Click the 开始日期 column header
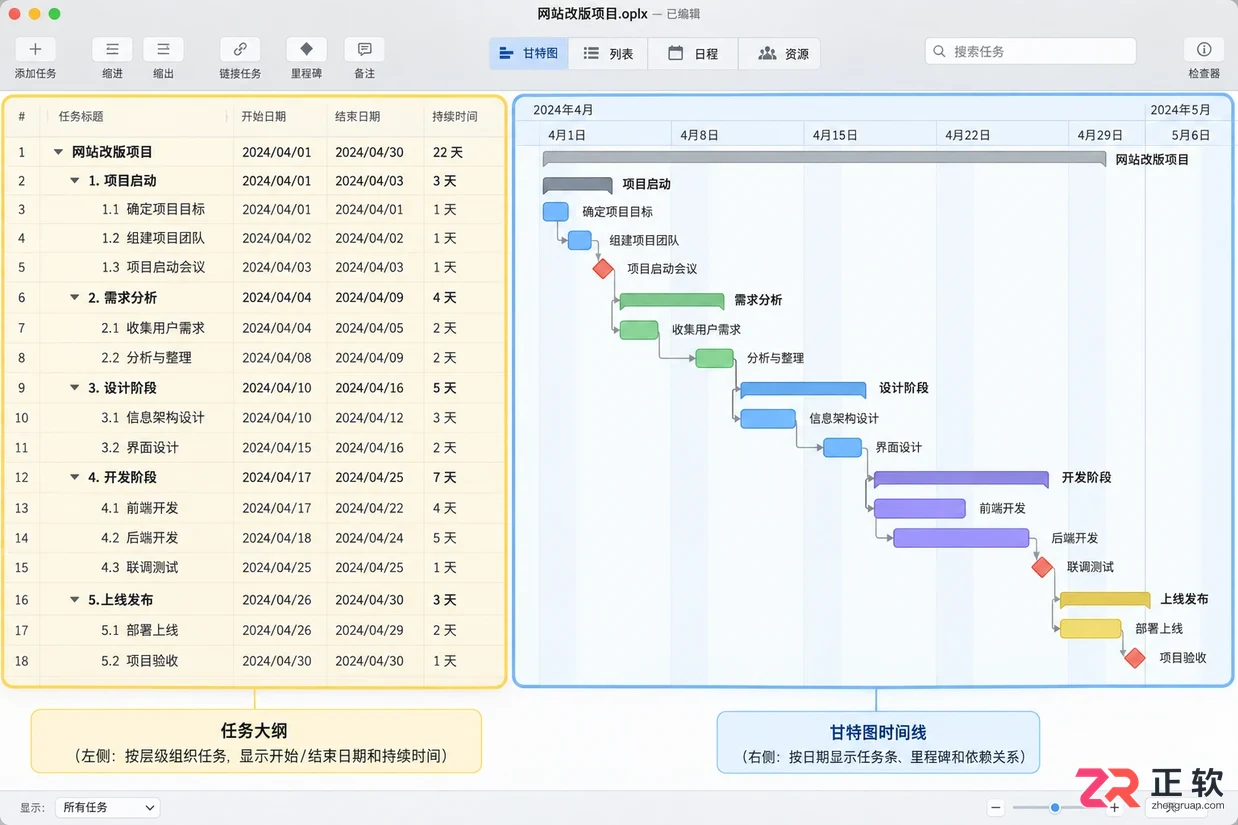Viewport: 1238px width, 825px height. click(x=263, y=116)
